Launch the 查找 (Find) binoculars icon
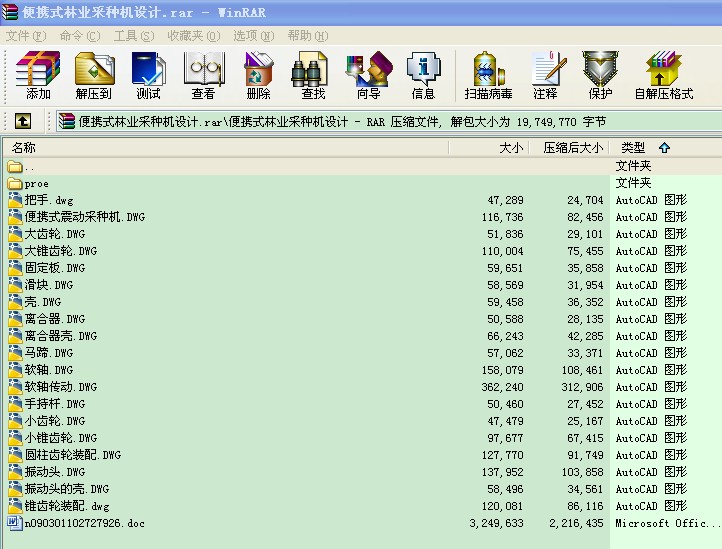The width and height of the screenshot is (722, 549). [x=313, y=75]
